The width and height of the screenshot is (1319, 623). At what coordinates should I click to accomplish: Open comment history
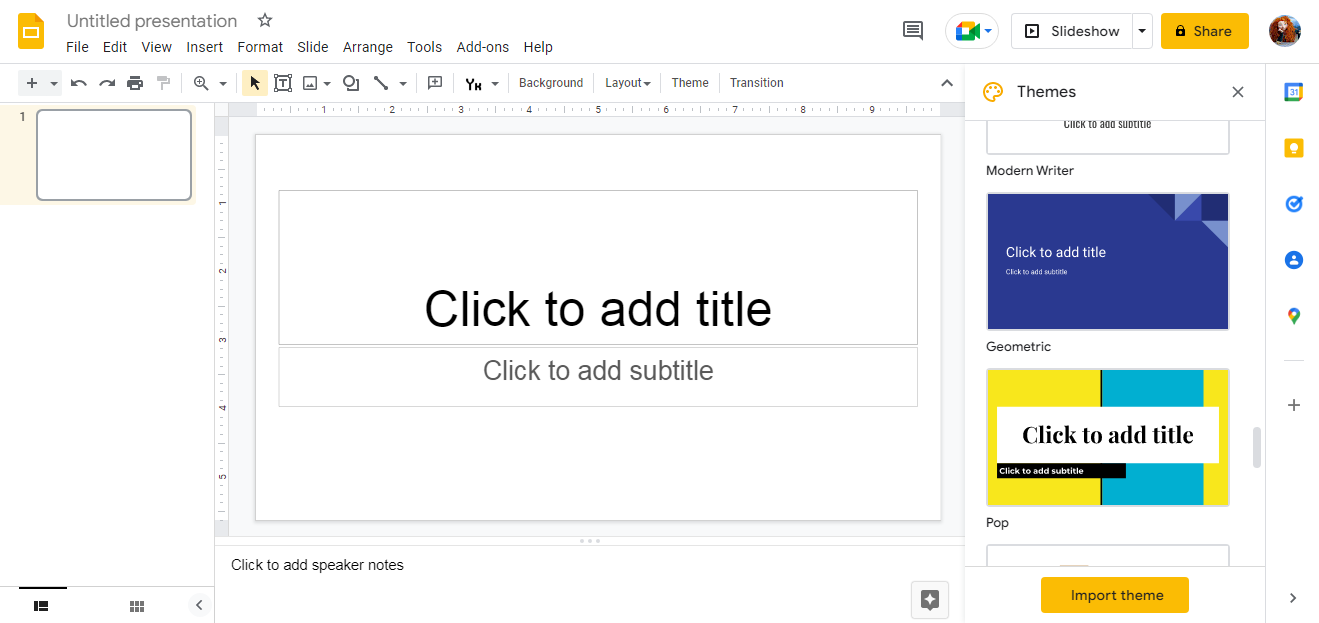point(913,31)
